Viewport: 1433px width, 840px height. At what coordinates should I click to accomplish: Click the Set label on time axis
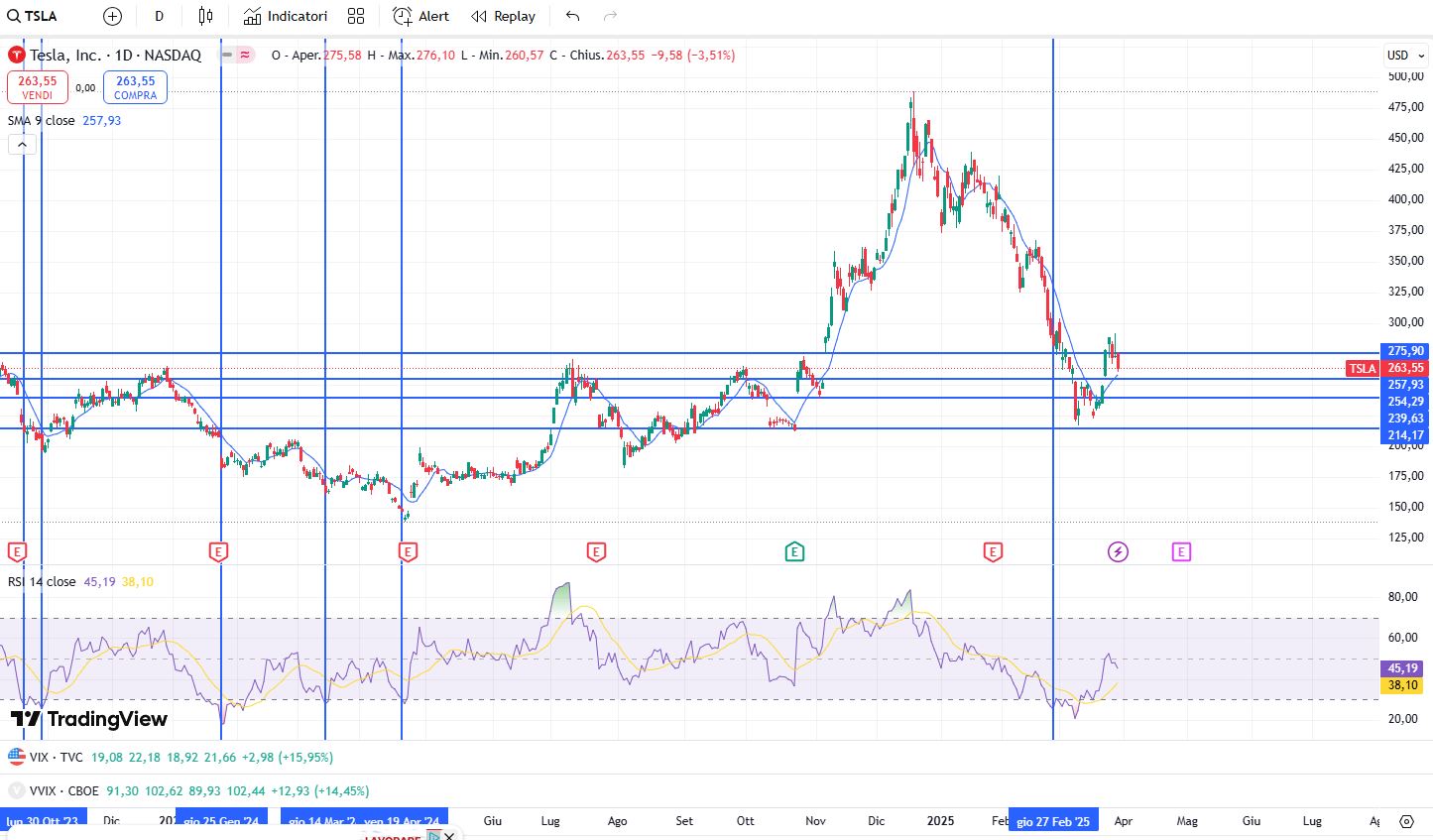click(x=684, y=821)
